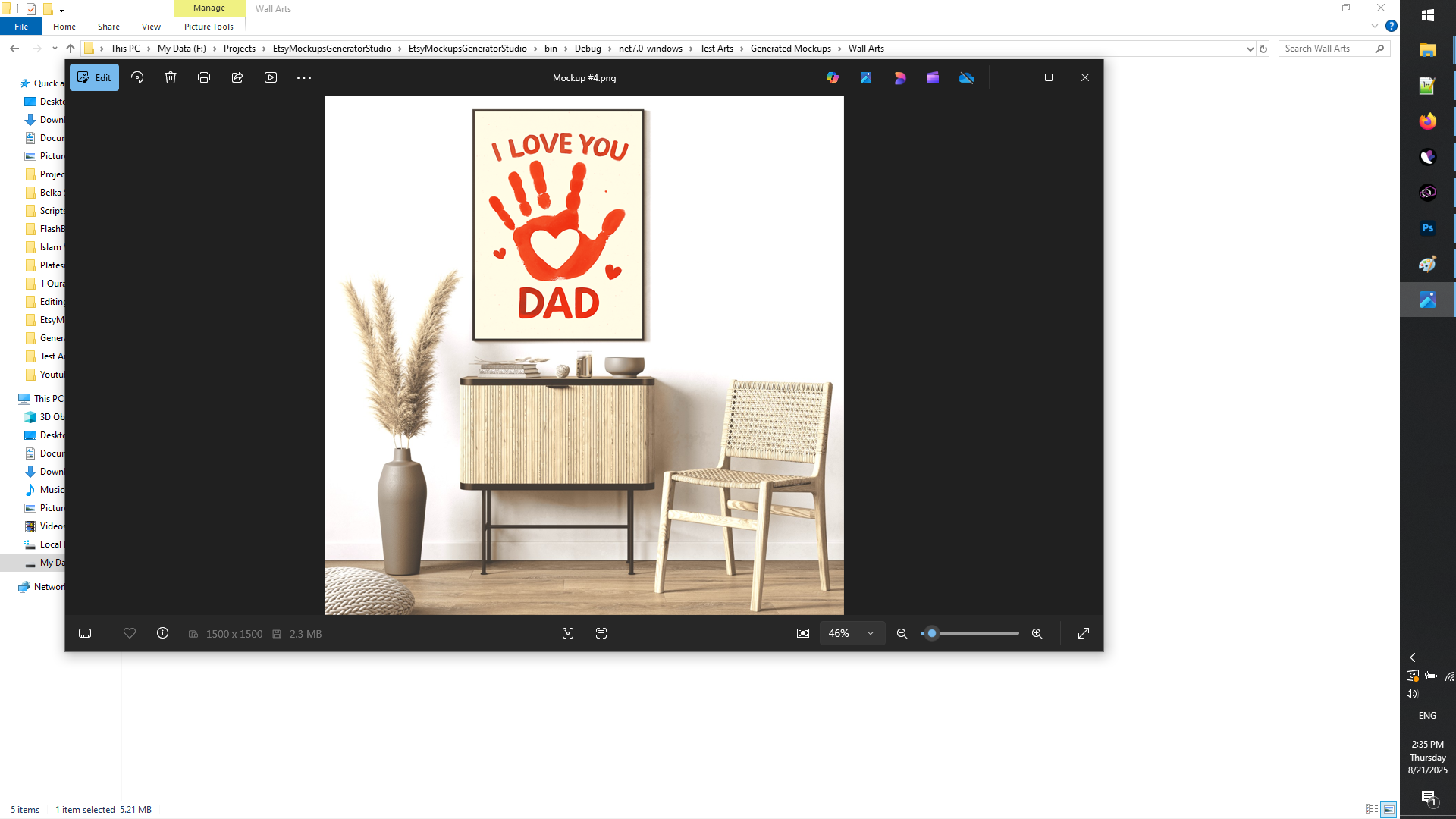Open the zoom percentage dropdown
1456x819 pixels.
851,632
